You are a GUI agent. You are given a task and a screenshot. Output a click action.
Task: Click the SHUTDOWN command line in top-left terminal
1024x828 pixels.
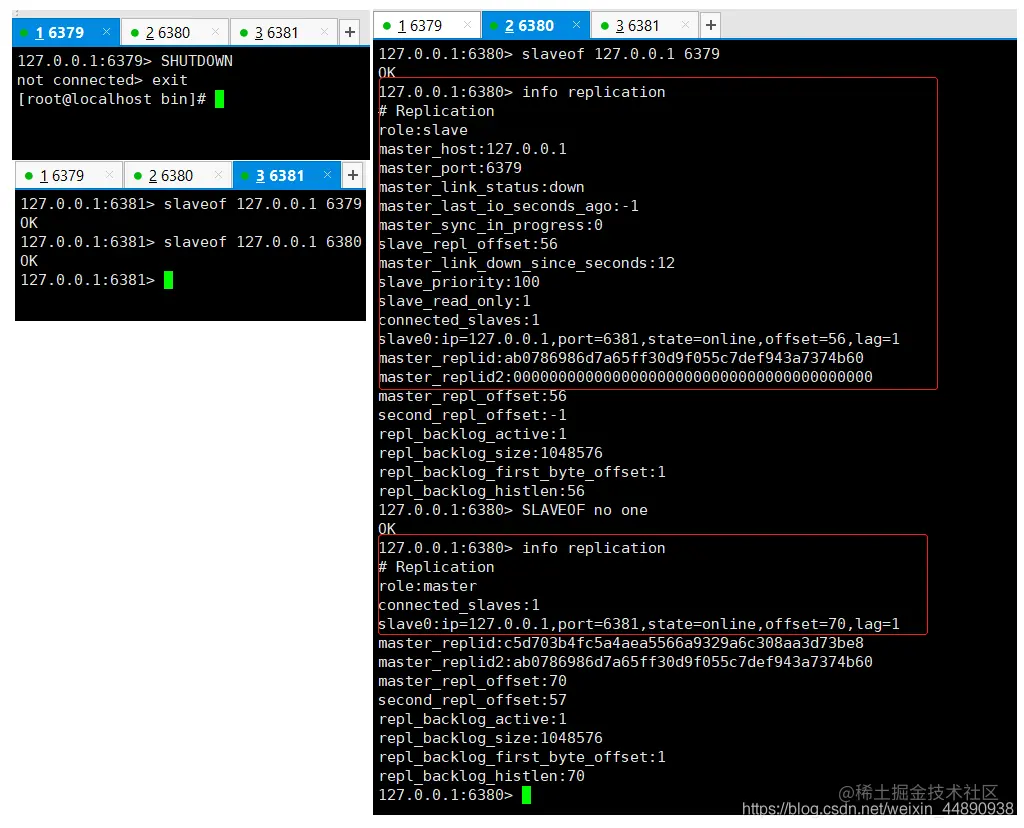125,61
